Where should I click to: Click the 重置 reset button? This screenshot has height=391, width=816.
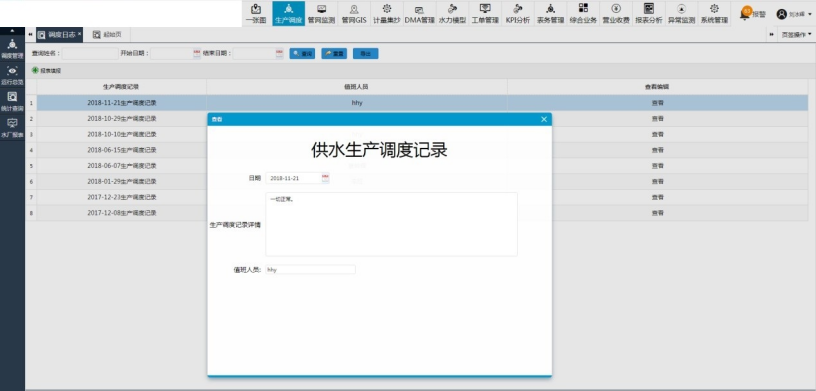click(334, 54)
